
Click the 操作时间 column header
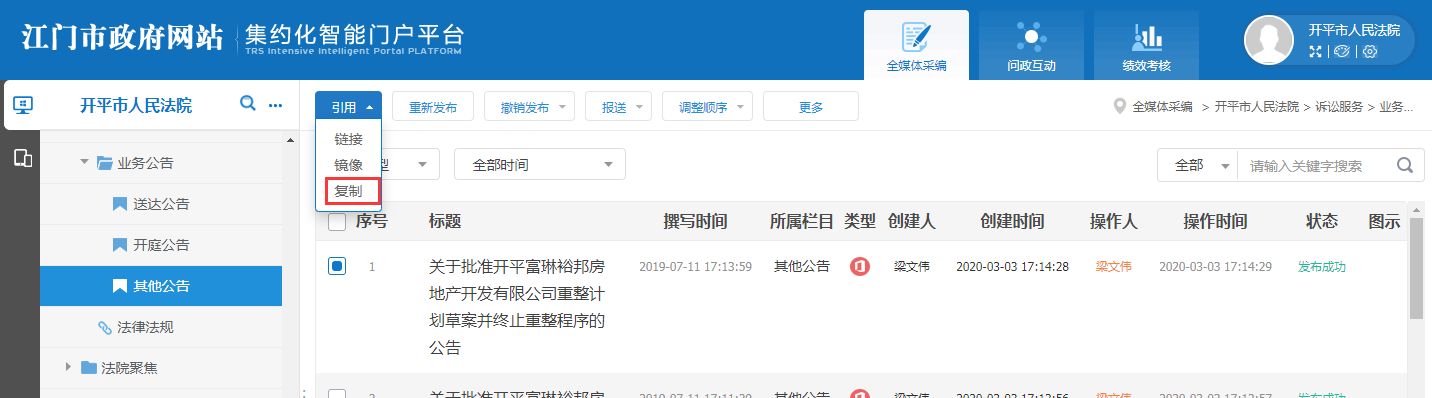click(1215, 222)
